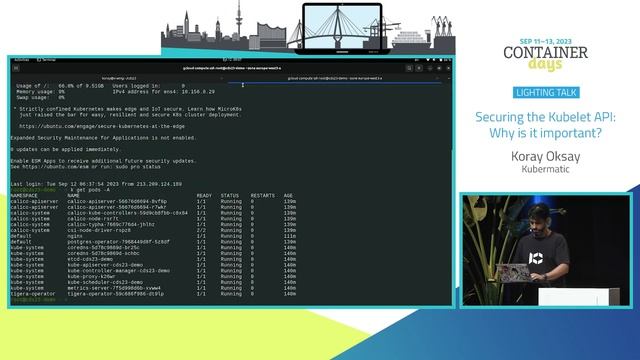Open the GNOME Activities overview
This screenshot has width=640, height=360.
(x=22, y=60)
